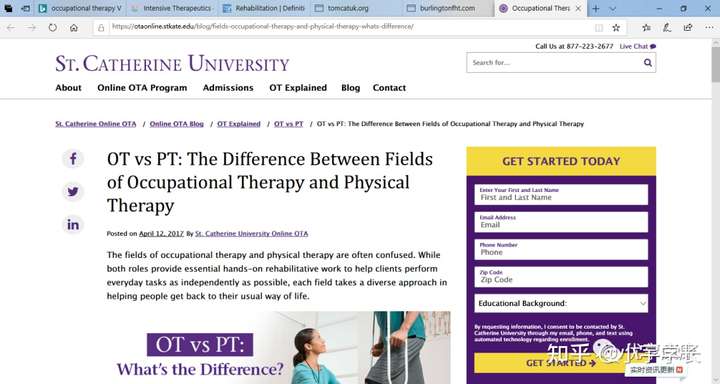Image resolution: width=720 pixels, height=384 pixels.
Task: Open Blog menu item
Action: (x=350, y=88)
